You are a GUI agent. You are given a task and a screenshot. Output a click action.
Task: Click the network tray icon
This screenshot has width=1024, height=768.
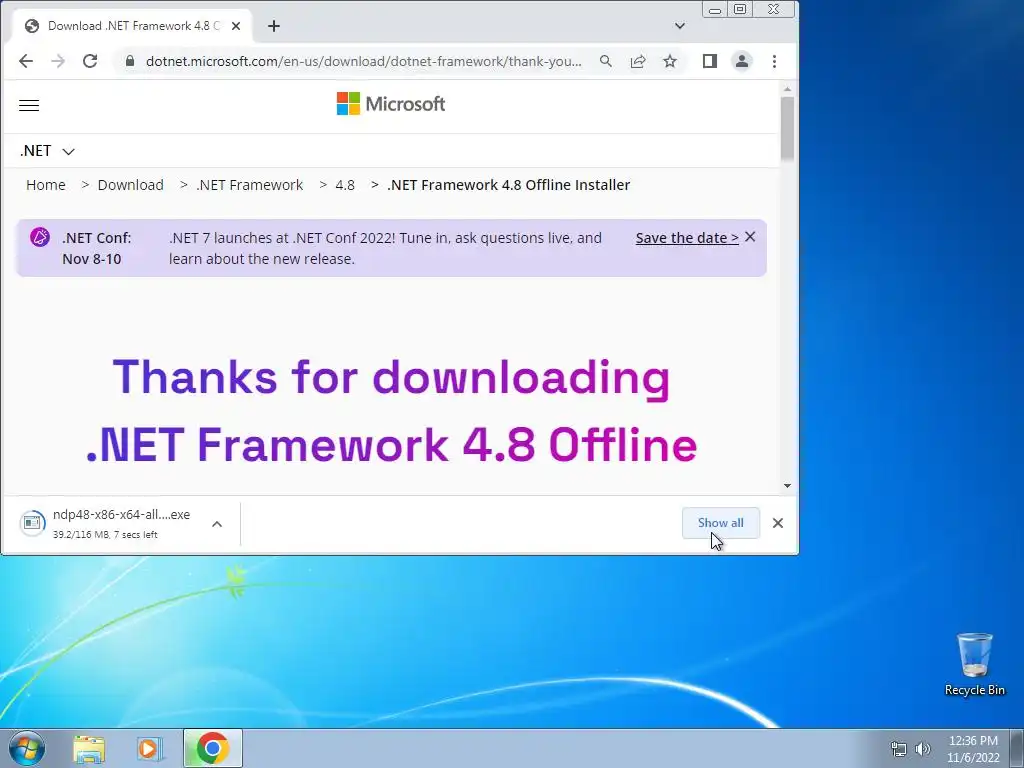point(899,749)
